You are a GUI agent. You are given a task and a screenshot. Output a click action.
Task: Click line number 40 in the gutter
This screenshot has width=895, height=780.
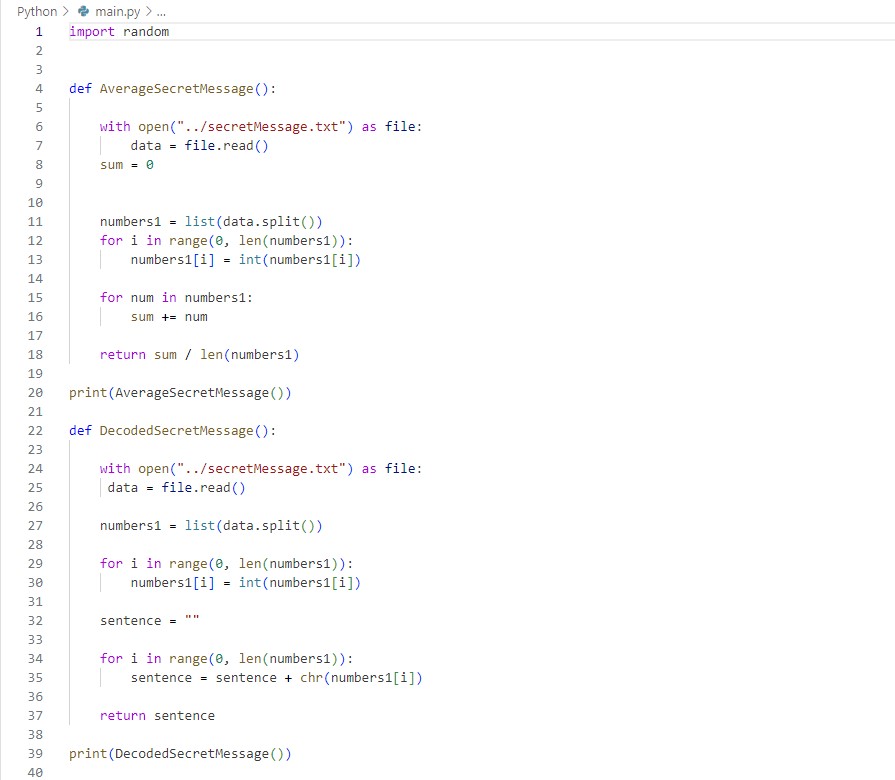click(36, 773)
